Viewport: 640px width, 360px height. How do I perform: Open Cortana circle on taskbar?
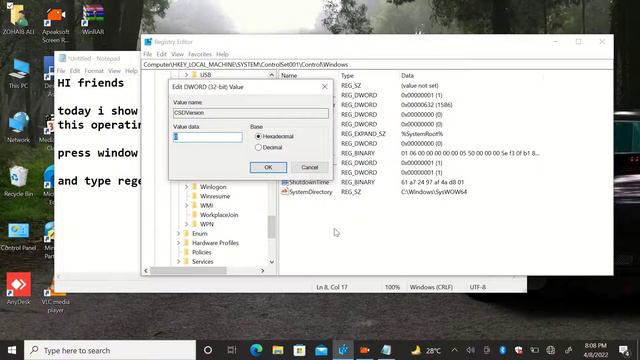tap(208, 350)
